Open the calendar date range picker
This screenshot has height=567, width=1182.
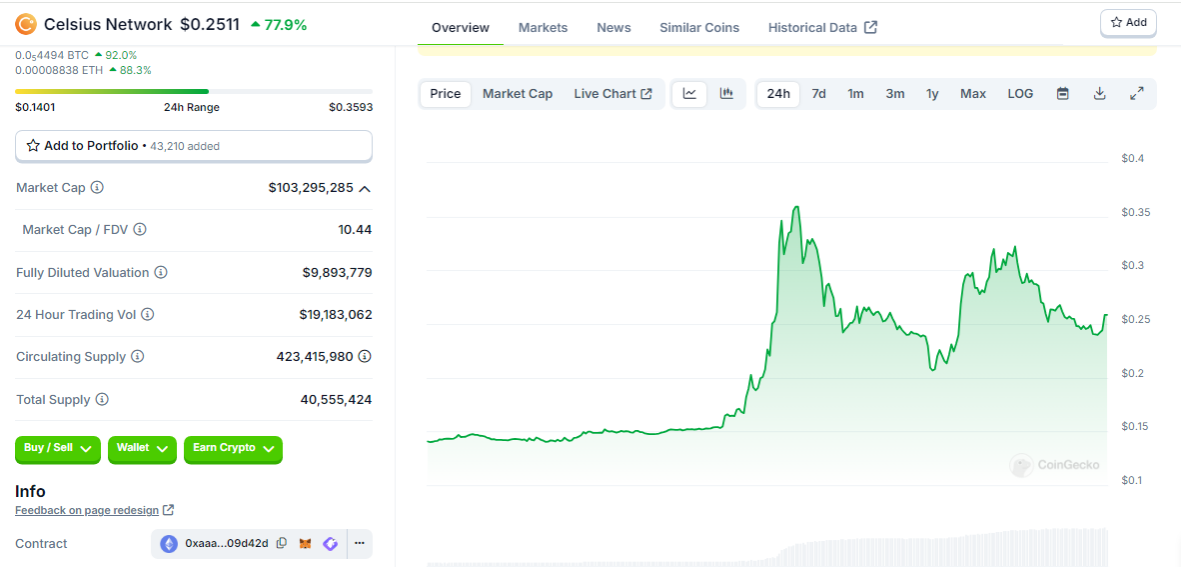click(x=1063, y=93)
